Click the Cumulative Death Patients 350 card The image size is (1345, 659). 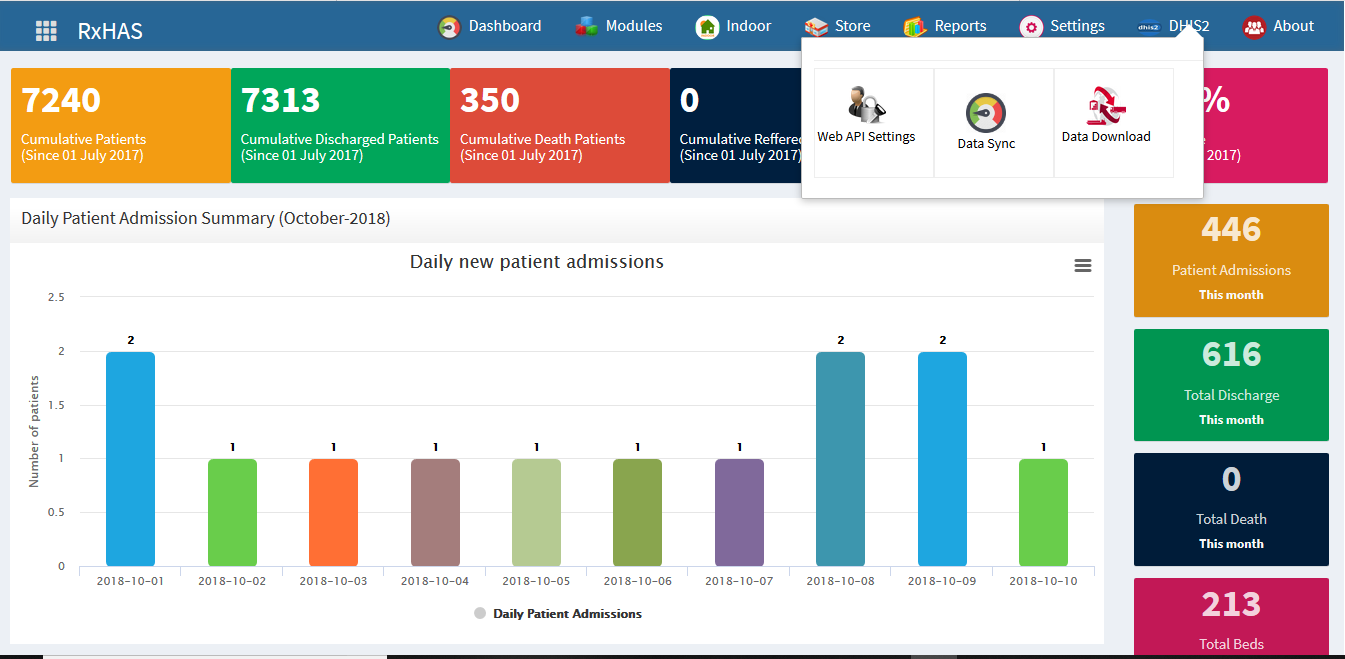coord(559,126)
